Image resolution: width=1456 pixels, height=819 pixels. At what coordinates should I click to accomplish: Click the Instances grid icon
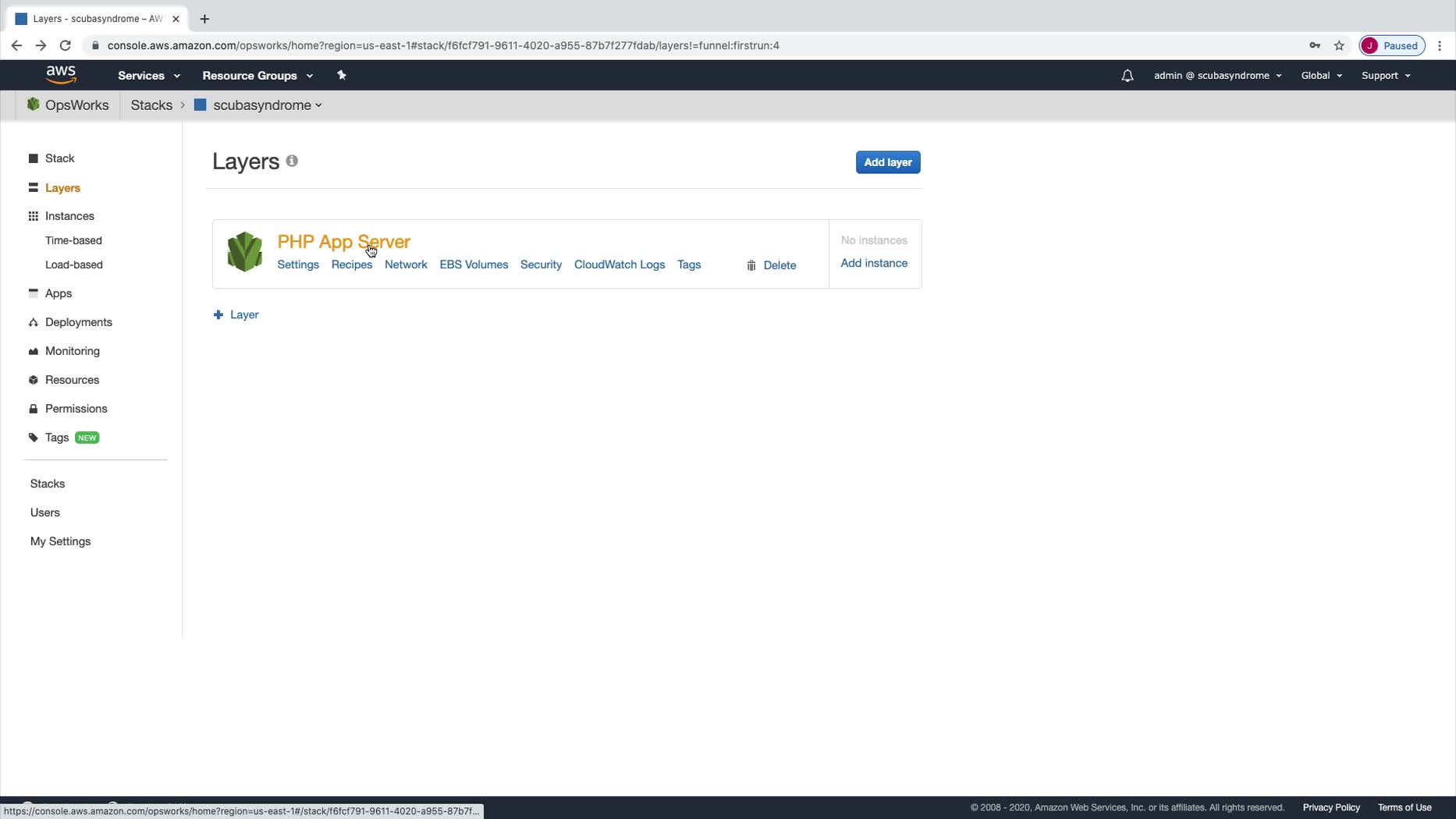pos(33,216)
